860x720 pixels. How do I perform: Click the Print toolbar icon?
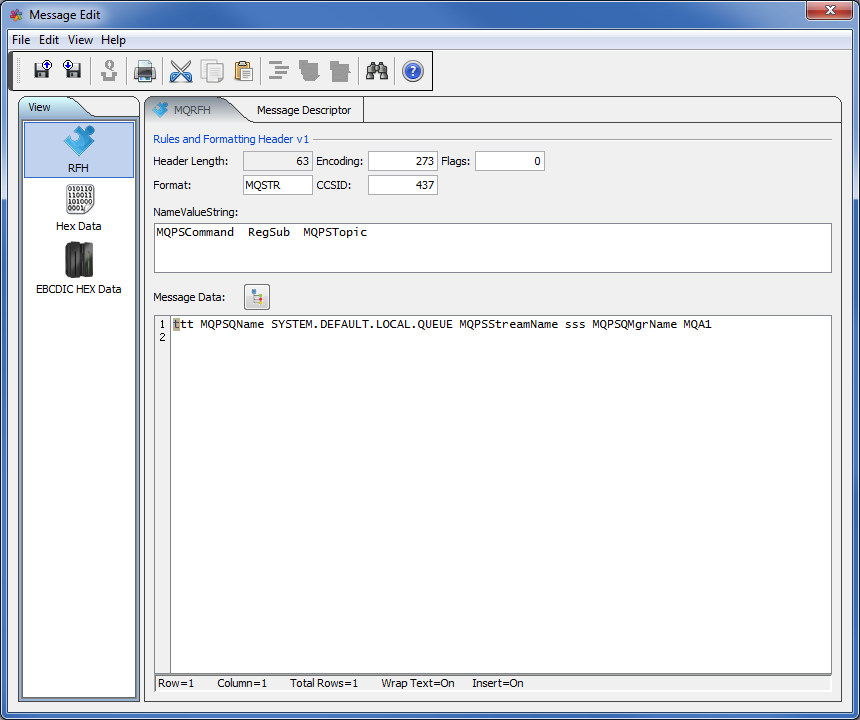[145, 71]
